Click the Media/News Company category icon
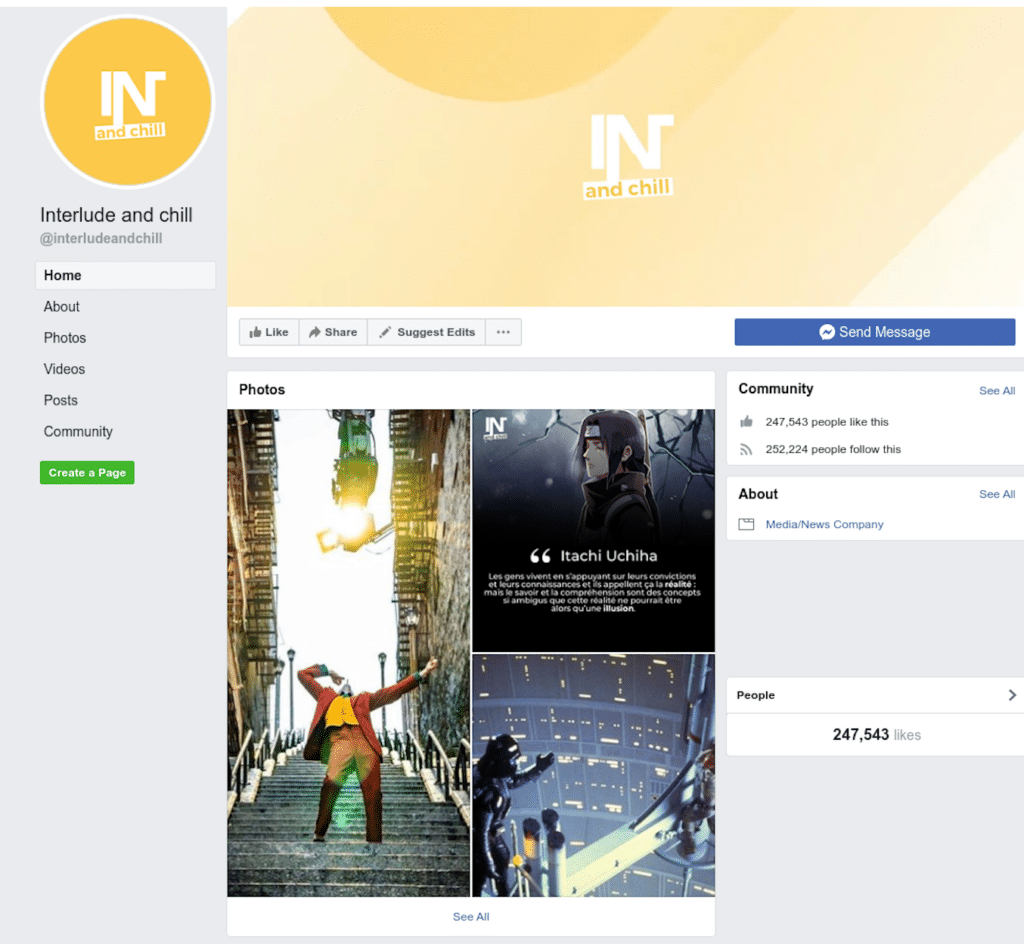 [x=746, y=524]
